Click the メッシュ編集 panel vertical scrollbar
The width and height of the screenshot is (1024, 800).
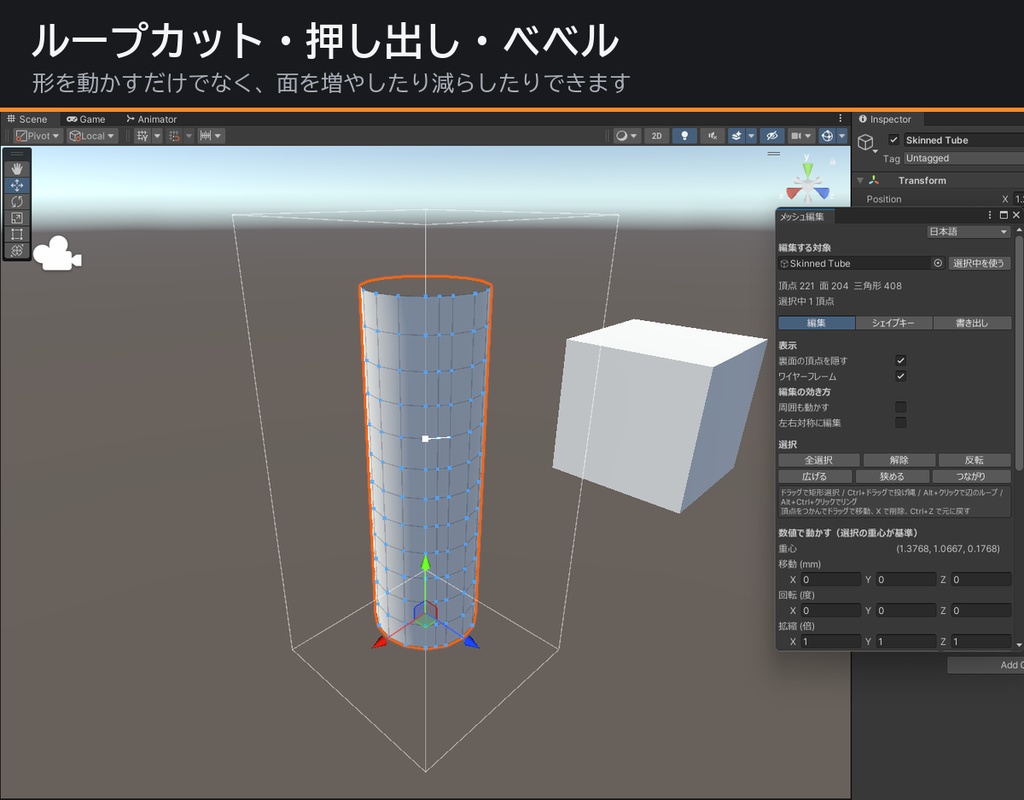(x=1019, y=353)
